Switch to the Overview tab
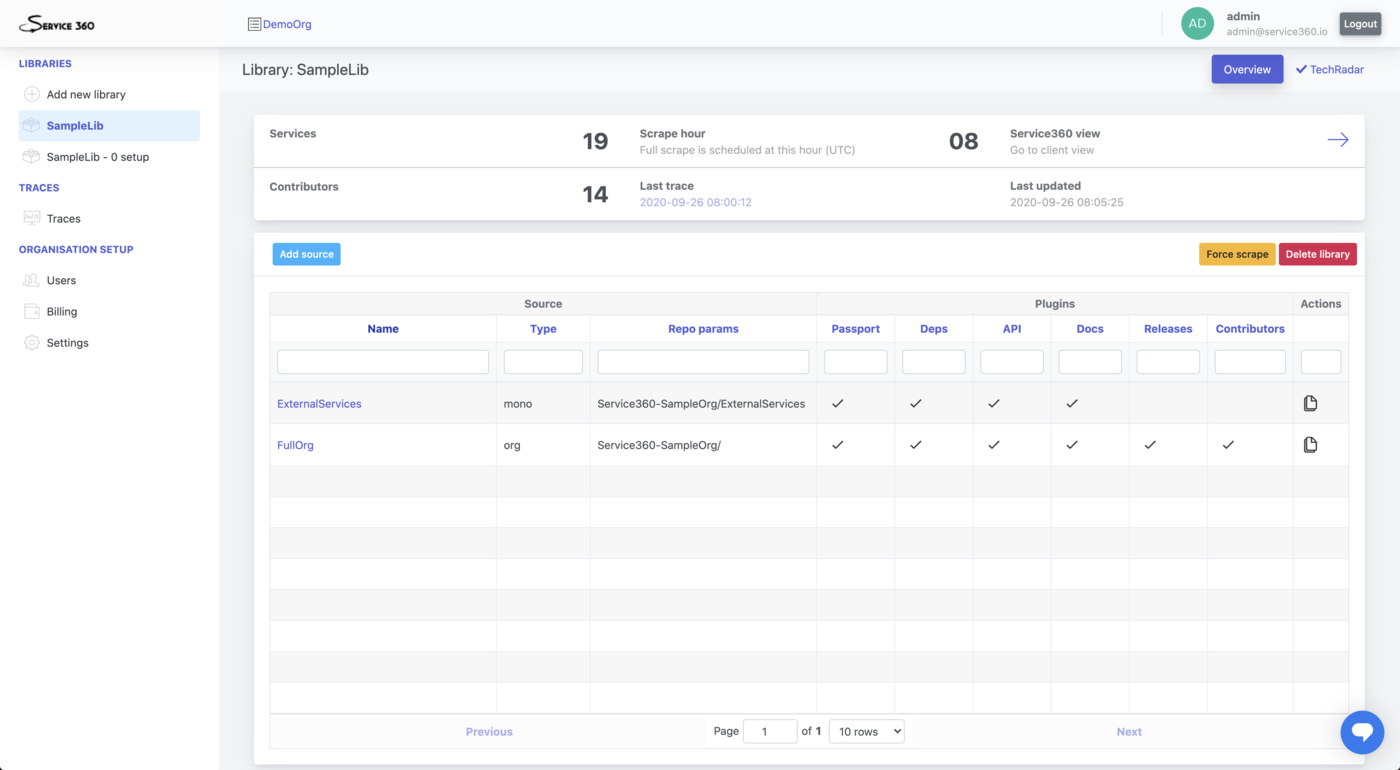Viewport: 1400px width, 770px height. click(x=1247, y=69)
